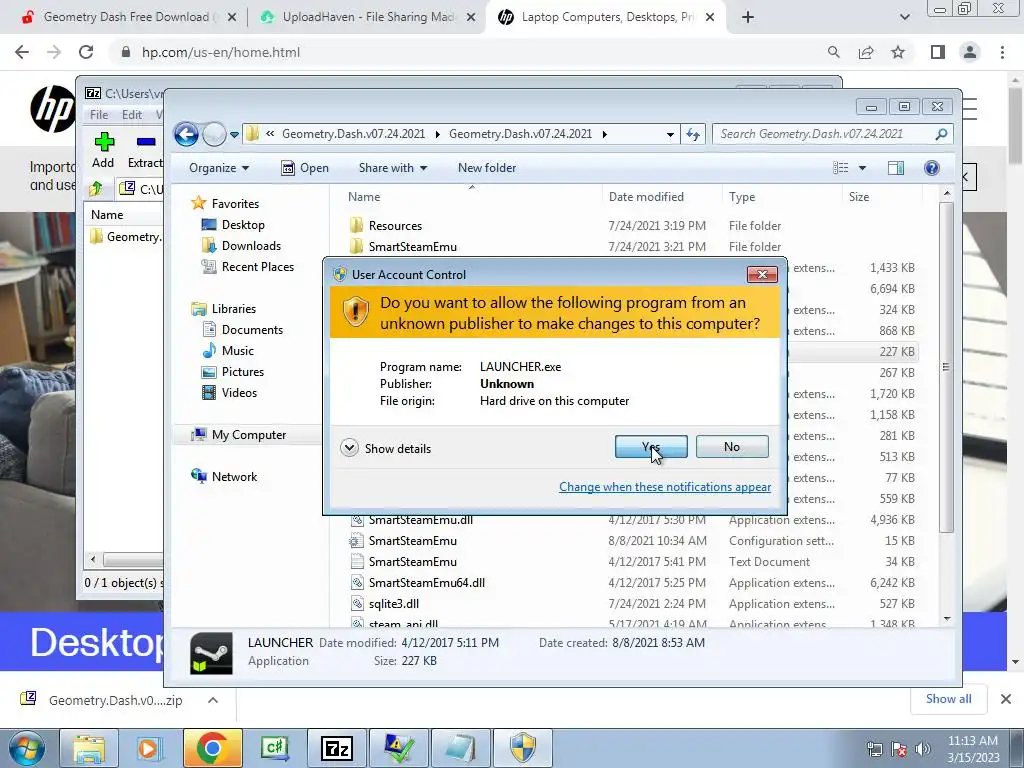The image size is (1024, 768).
Task: Open 7-Zip Edit menu
Action: [x=132, y=115]
